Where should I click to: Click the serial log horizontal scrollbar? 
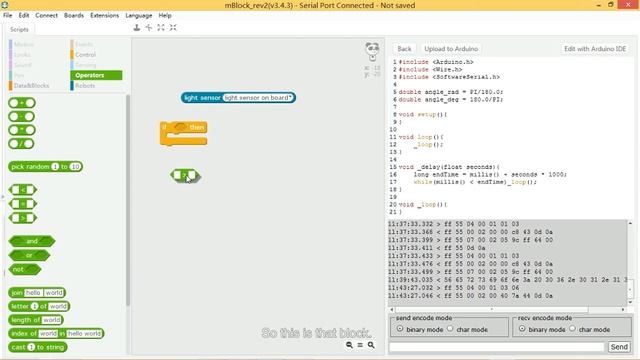[492, 309]
